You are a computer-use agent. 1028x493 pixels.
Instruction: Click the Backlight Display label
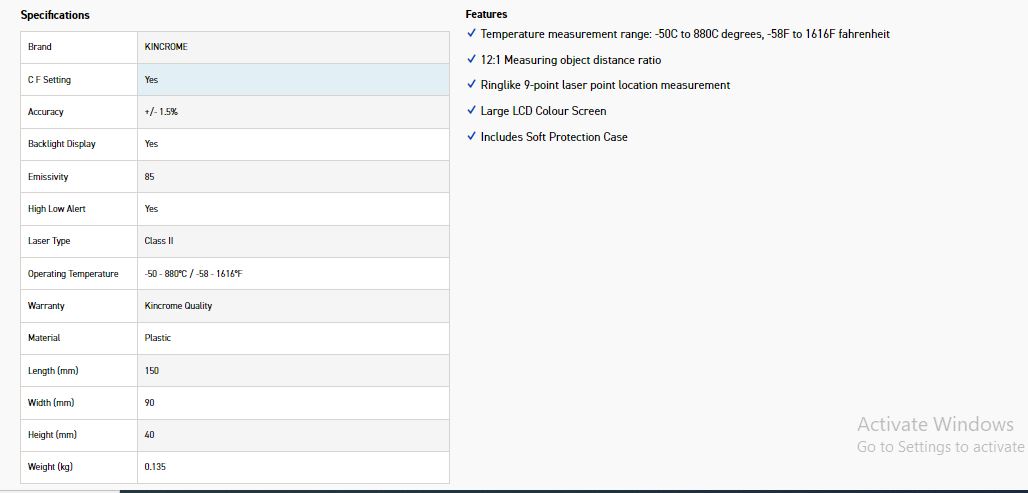pos(62,144)
